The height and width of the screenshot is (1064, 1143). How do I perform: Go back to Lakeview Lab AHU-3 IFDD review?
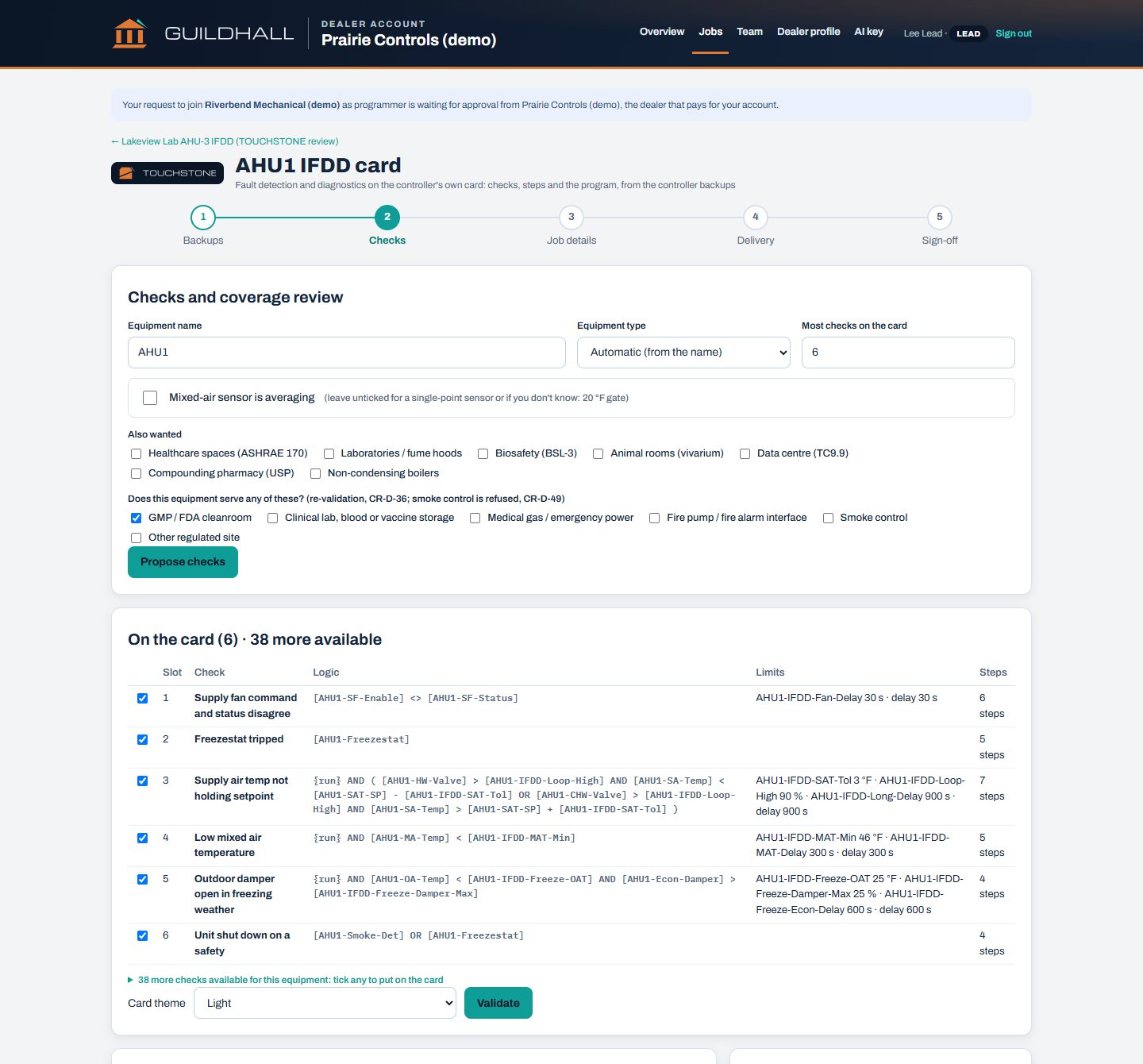[x=225, y=141]
